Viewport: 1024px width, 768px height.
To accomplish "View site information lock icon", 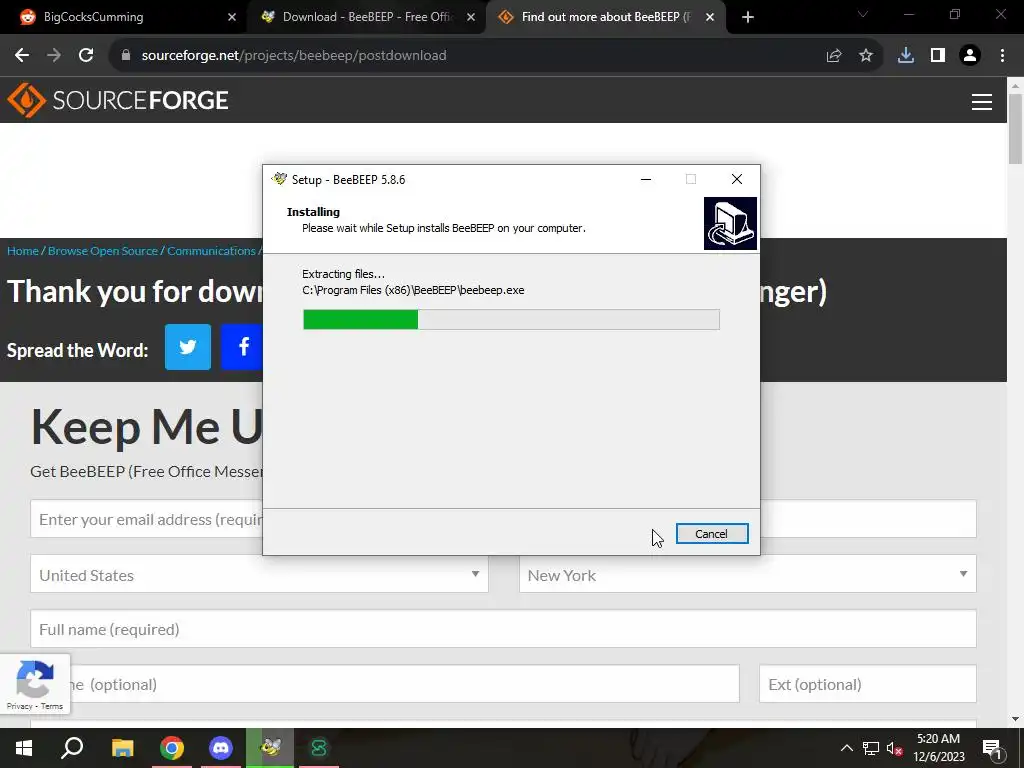I will point(126,56).
